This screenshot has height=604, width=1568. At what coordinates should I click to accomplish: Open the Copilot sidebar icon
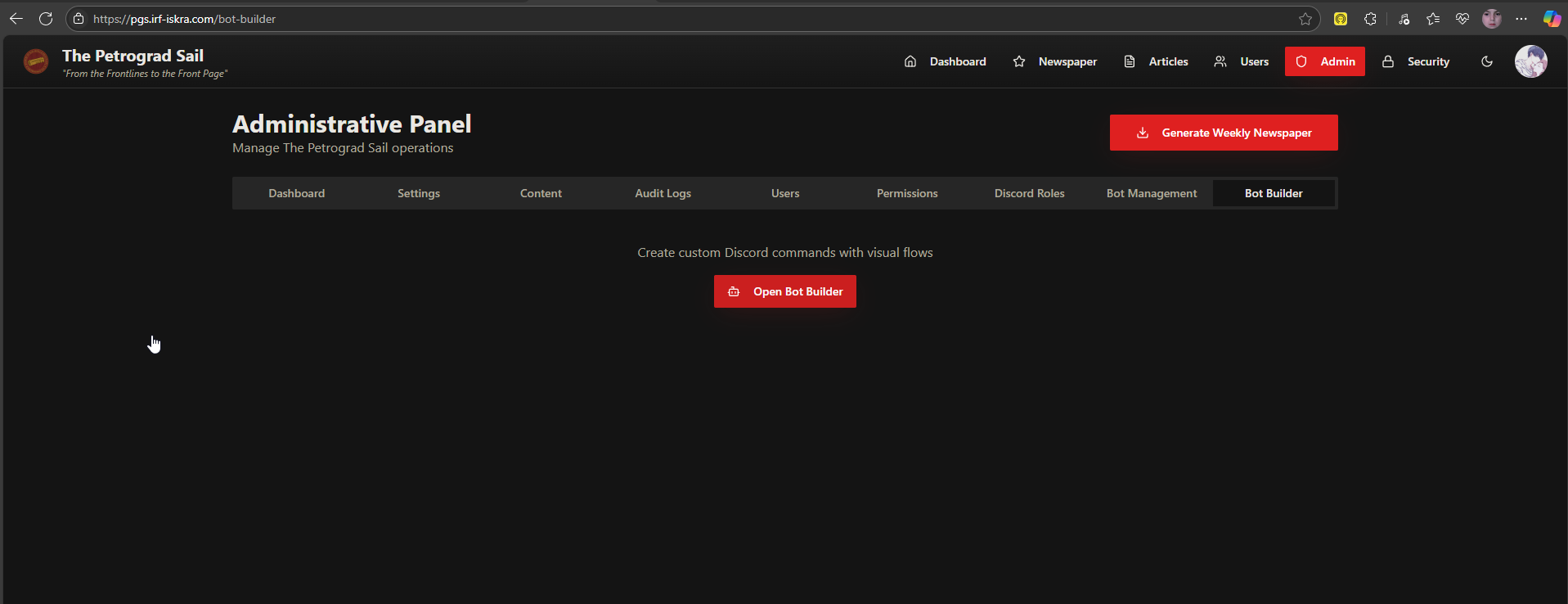pyautogui.click(x=1552, y=19)
